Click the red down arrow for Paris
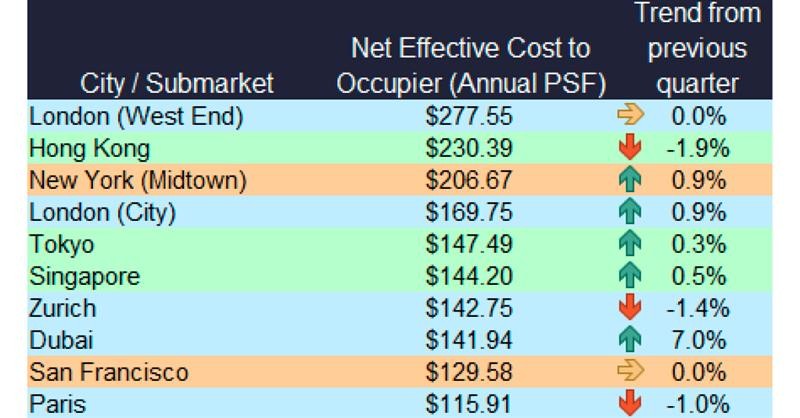 [630, 403]
